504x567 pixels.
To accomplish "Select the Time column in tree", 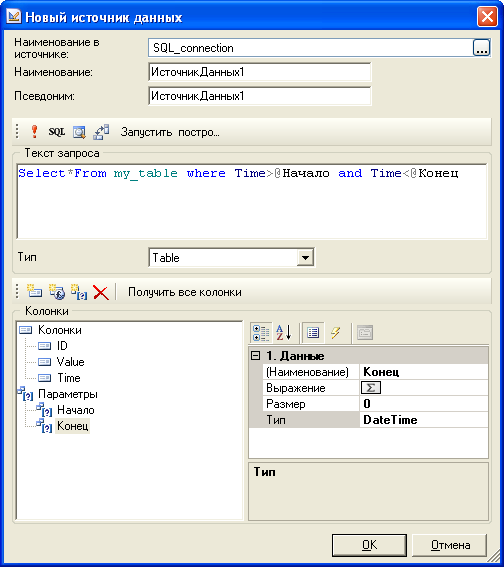I will [x=69, y=378].
